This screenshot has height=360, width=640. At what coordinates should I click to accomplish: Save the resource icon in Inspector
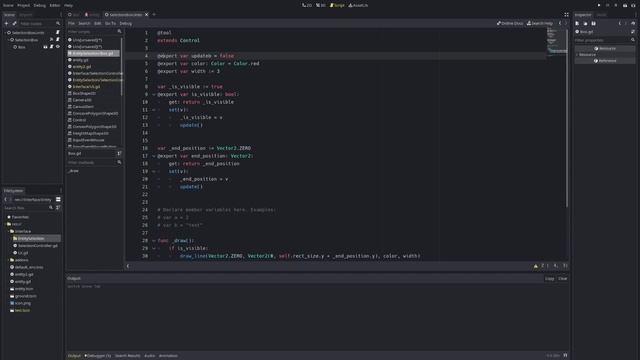point(593,24)
